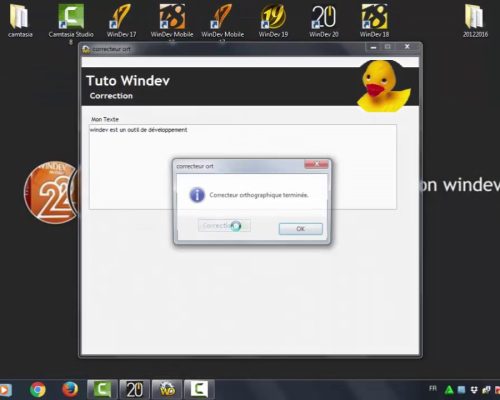Click the blue square tray icon
The width and height of the screenshot is (500, 400).
(x=461, y=389)
